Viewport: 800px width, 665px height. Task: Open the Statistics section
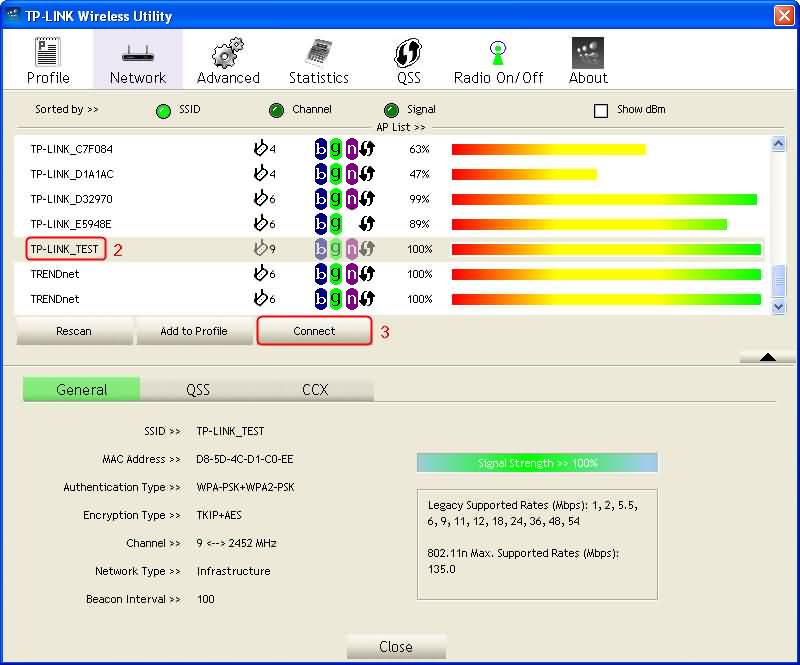(x=319, y=60)
